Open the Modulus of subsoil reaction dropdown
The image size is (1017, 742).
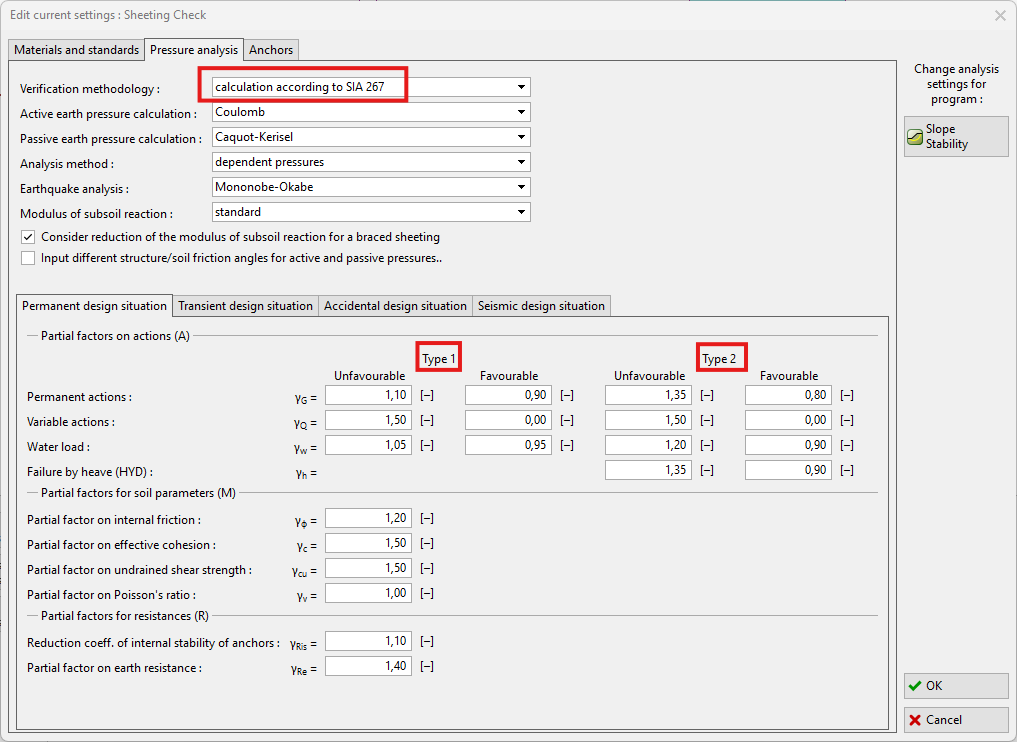point(521,212)
